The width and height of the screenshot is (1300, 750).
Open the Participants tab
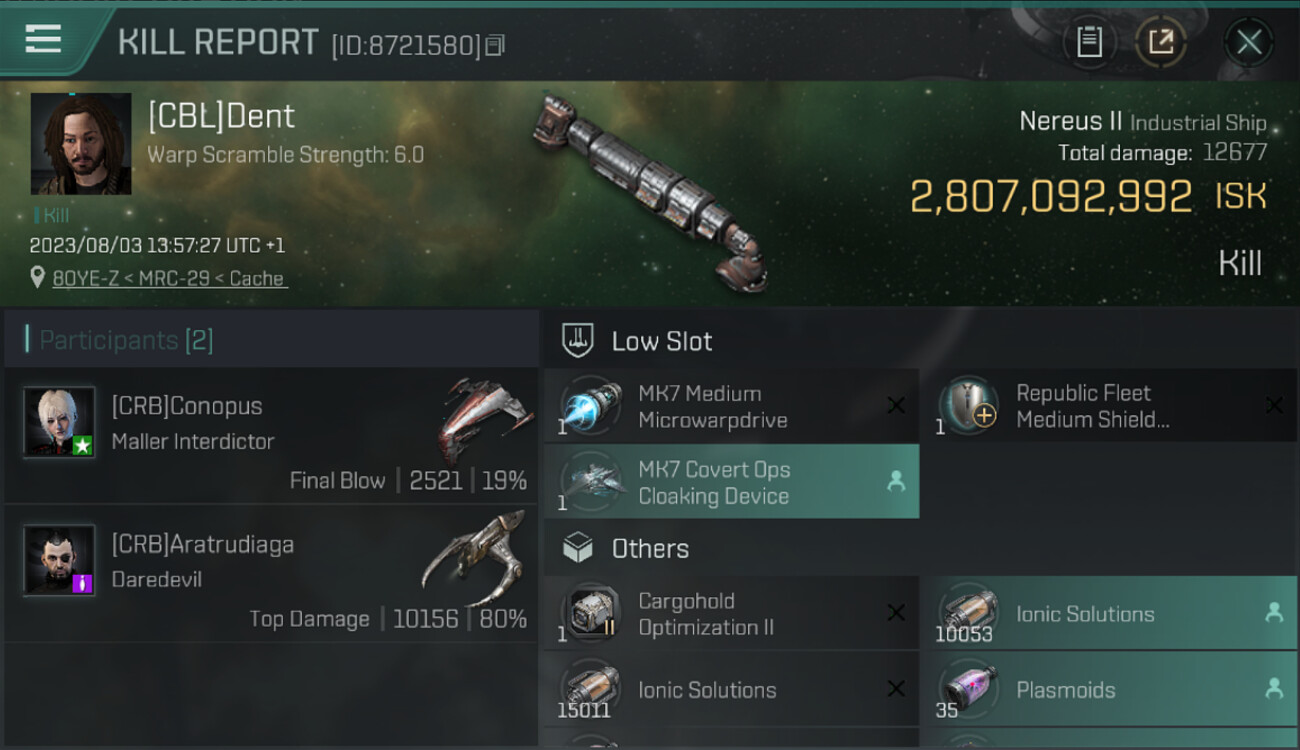pos(126,340)
